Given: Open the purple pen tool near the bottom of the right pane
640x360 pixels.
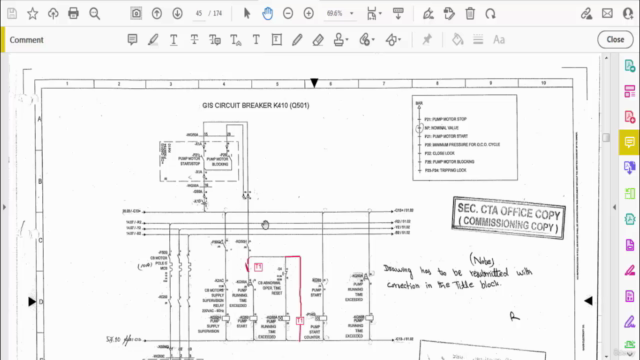Looking at the screenshot, I should pos(630,322).
